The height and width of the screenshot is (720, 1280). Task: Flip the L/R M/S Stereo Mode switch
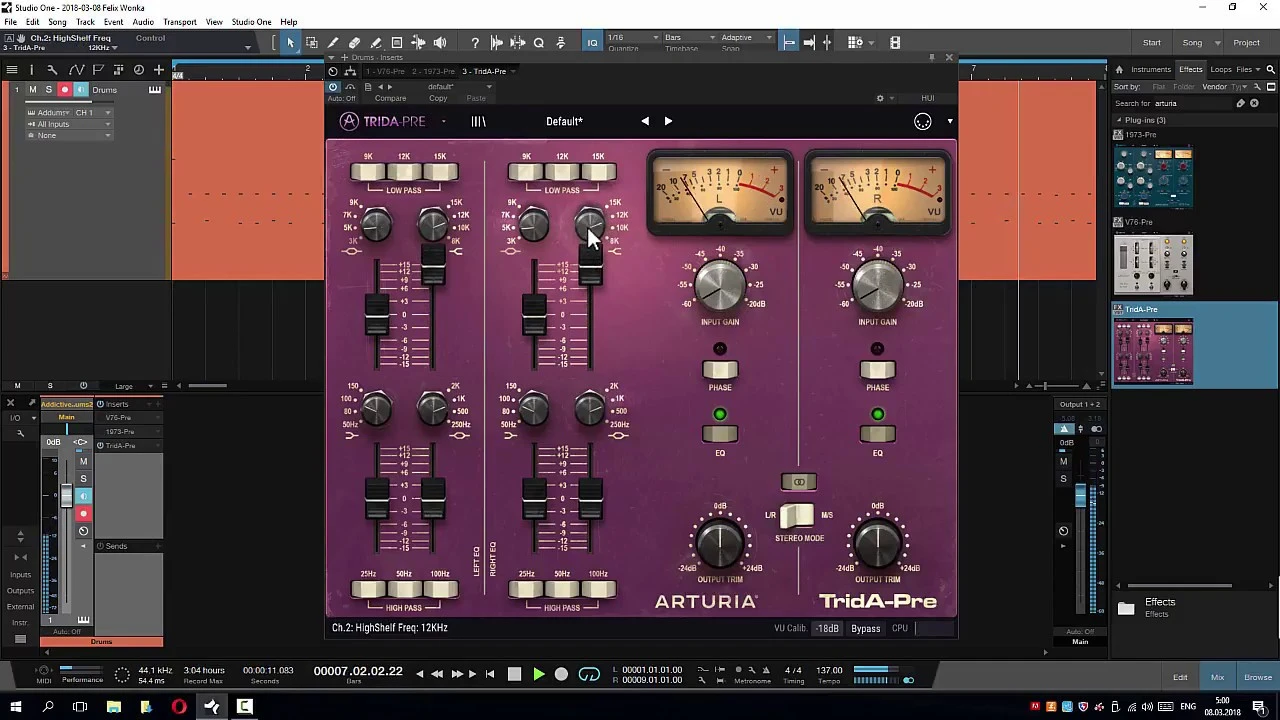coord(797,516)
